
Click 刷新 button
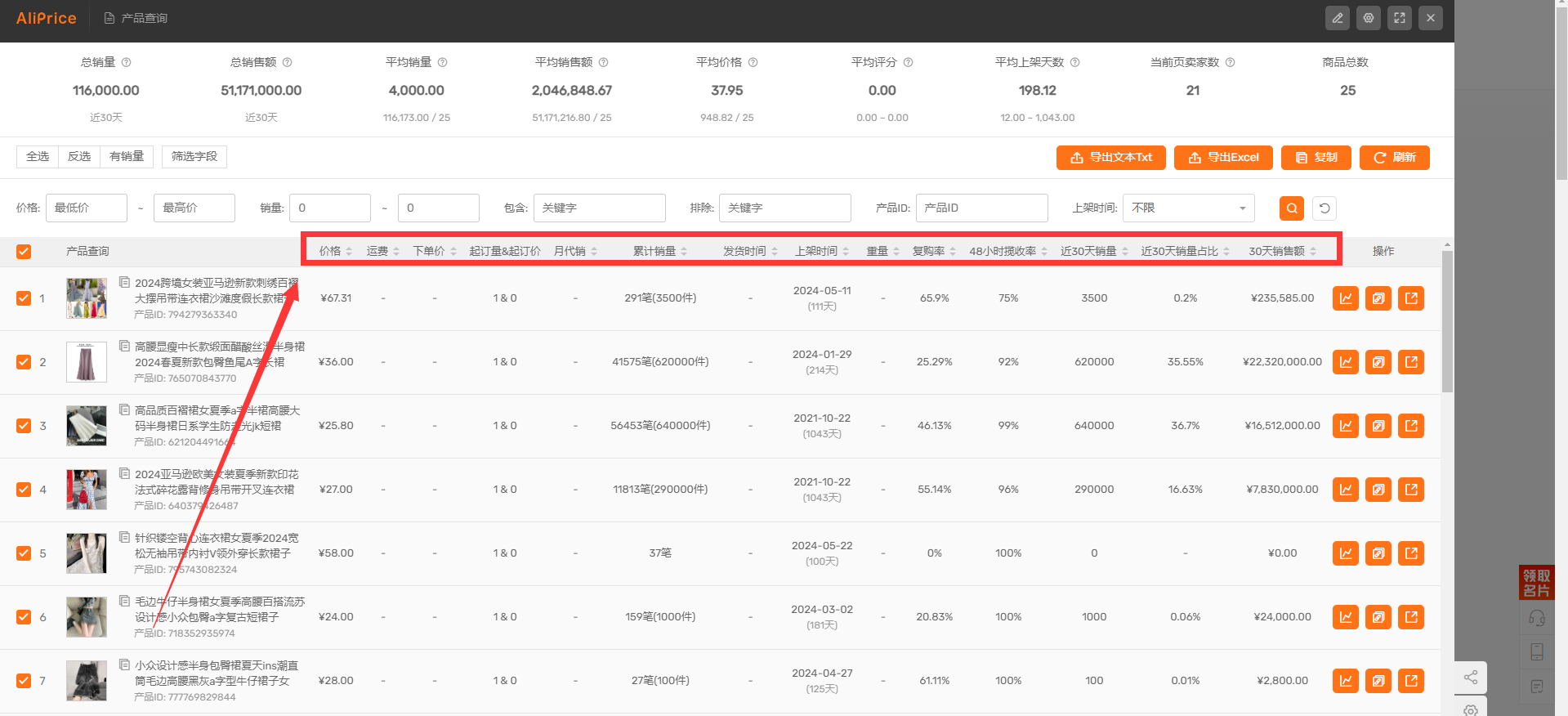pos(1395,158)
